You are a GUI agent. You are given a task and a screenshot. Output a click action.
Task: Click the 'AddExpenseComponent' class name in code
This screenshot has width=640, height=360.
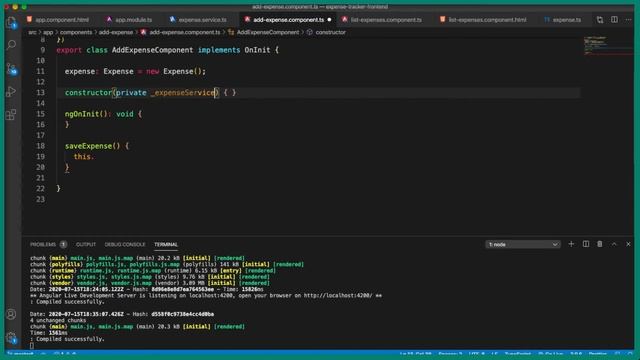tap(152, 50)
